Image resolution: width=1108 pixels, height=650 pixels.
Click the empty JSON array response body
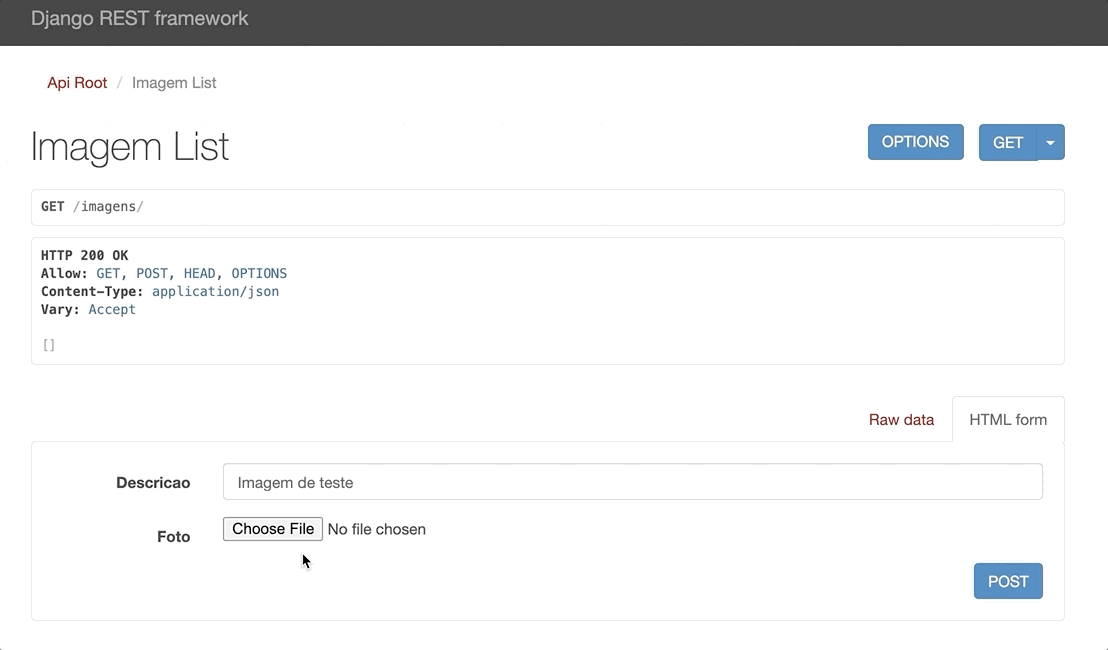coord(49,345)
